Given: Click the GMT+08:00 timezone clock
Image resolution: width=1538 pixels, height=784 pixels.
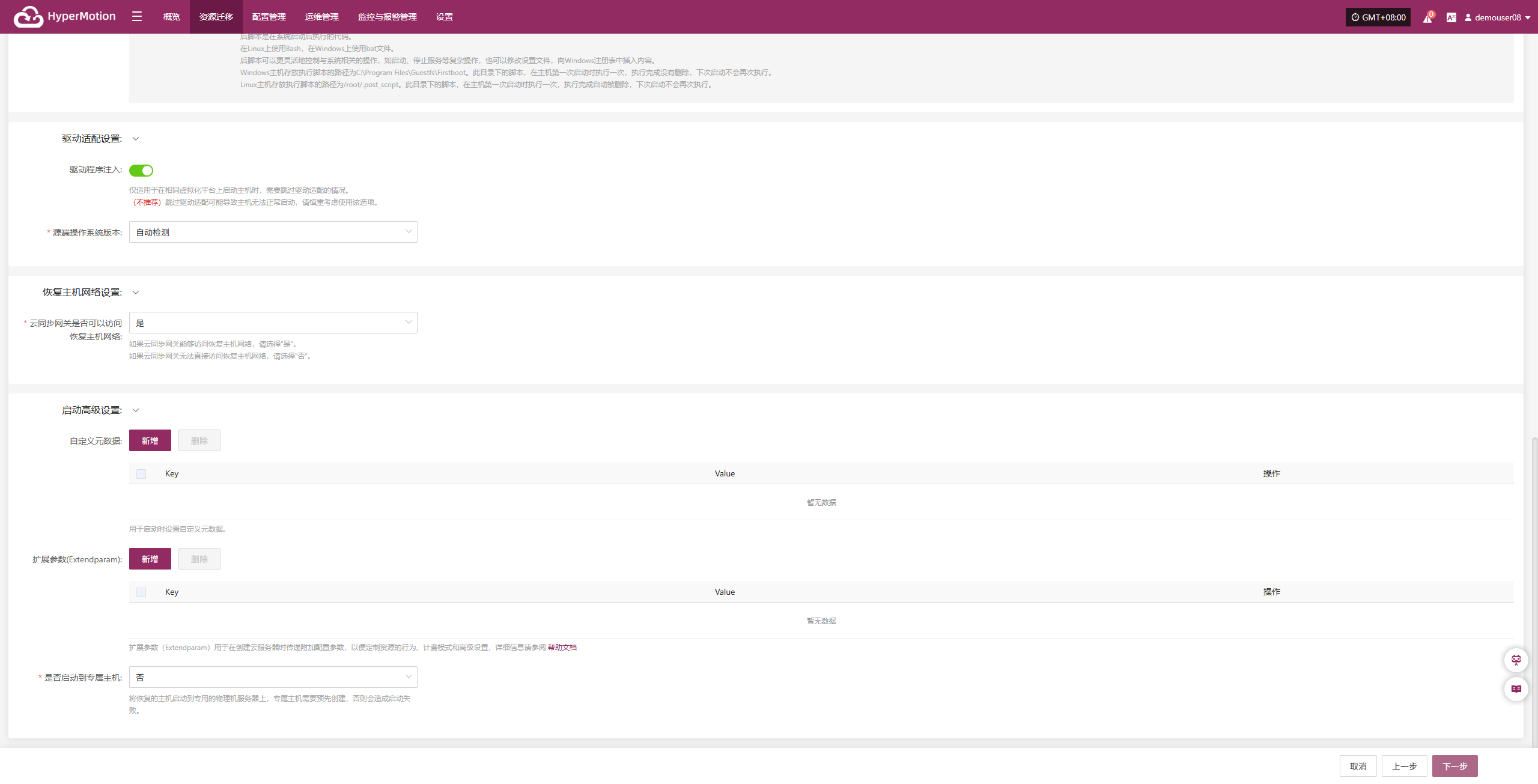Looking at the screenshot, I should click(x=1378, y=17).
